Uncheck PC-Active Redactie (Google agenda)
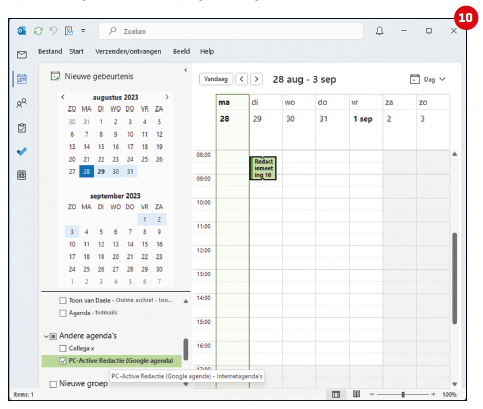483x409 pixels. [63, 361]
